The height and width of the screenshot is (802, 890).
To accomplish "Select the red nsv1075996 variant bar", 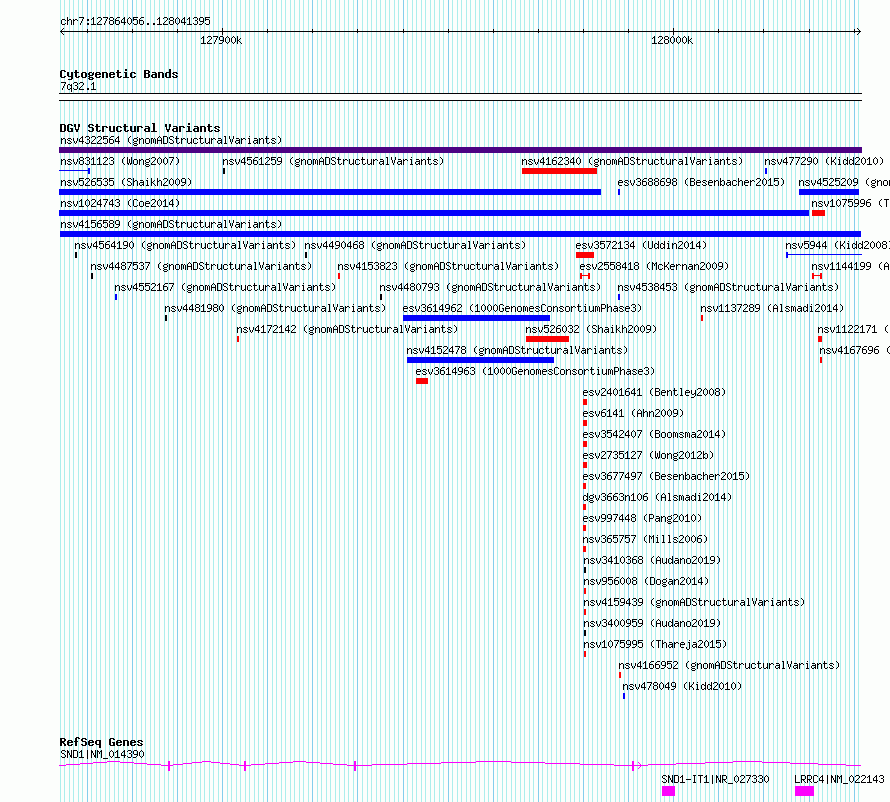I will point(818,213).
